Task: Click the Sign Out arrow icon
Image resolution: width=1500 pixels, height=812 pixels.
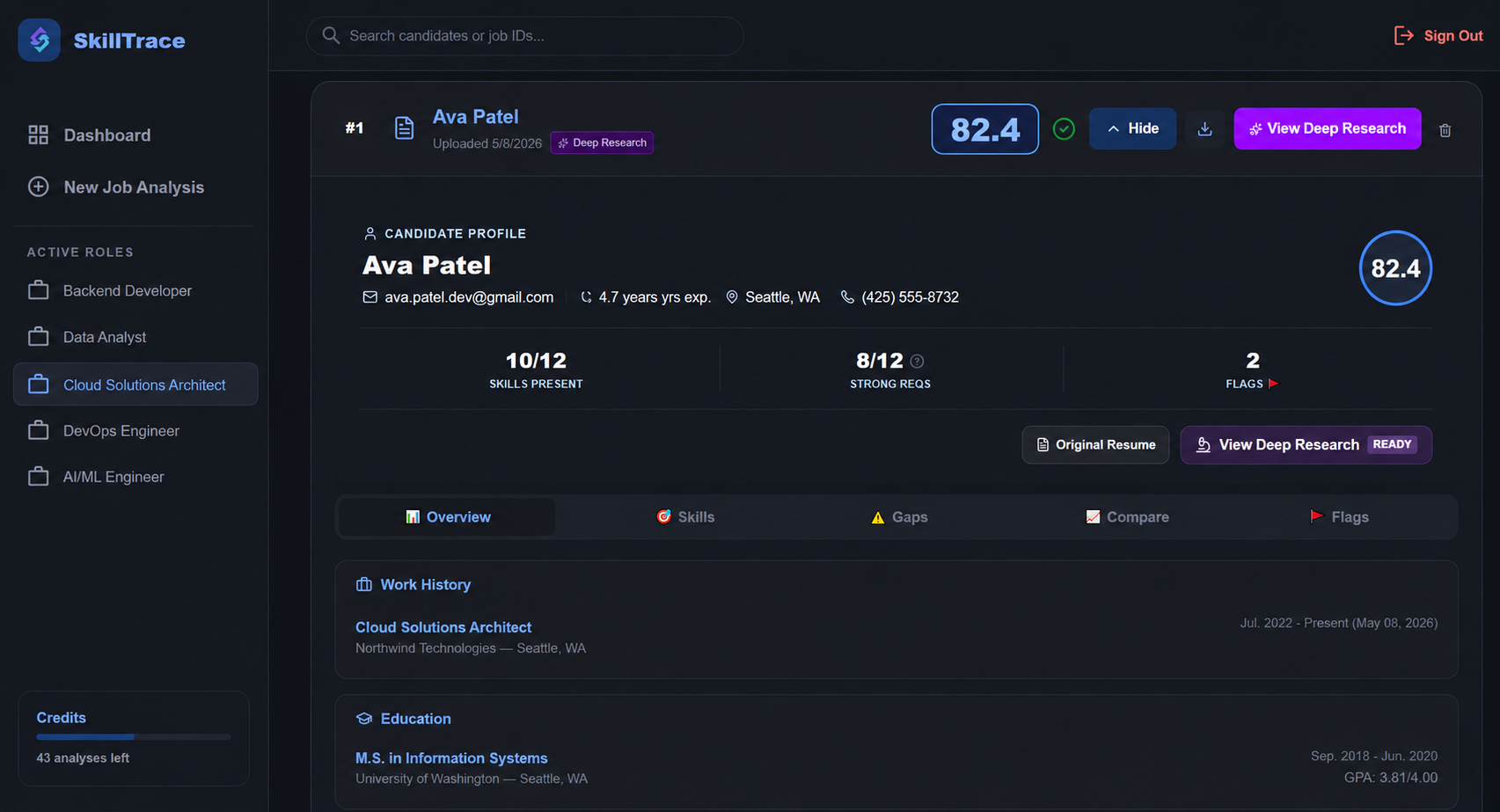Action: [x=1403, y=36]
